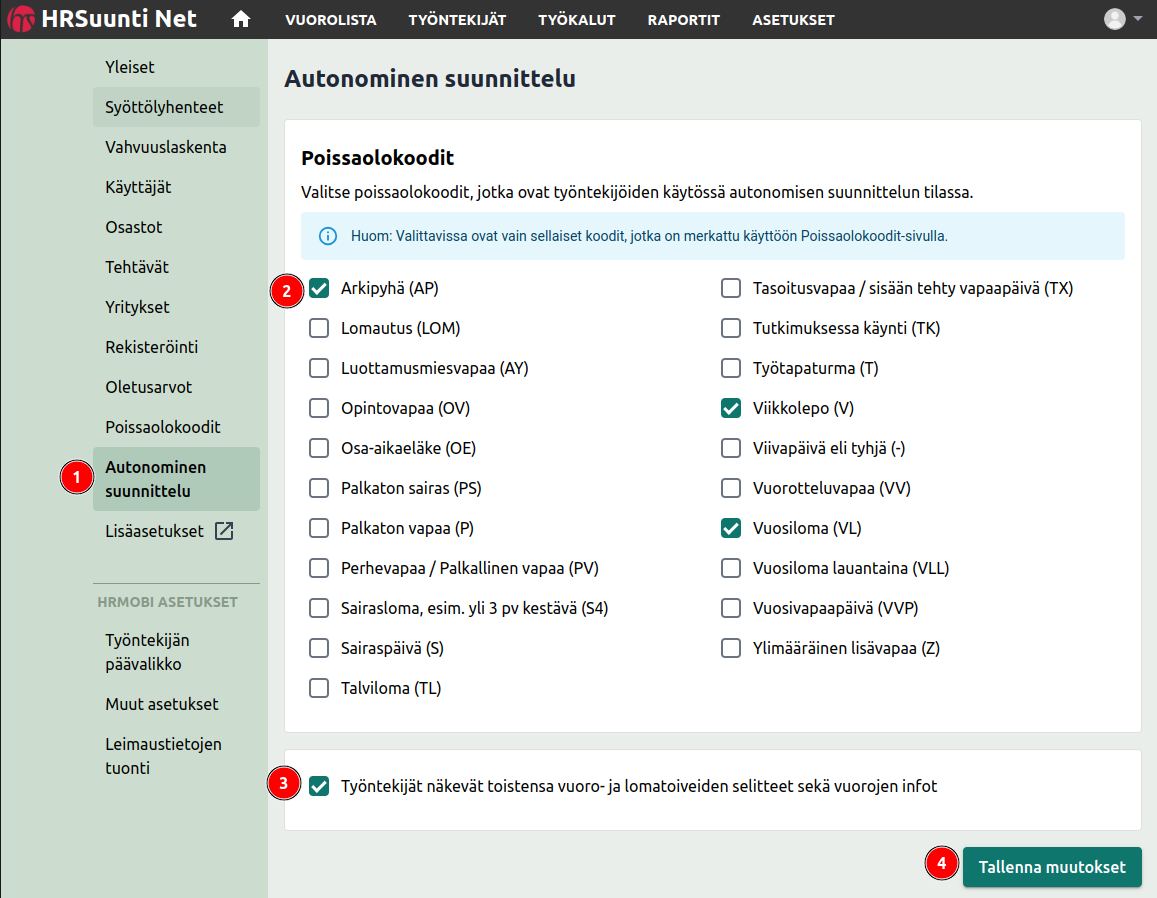Check the Lomautus (LOM) checkbox
1157x898 pixels.
coord(319,328)
